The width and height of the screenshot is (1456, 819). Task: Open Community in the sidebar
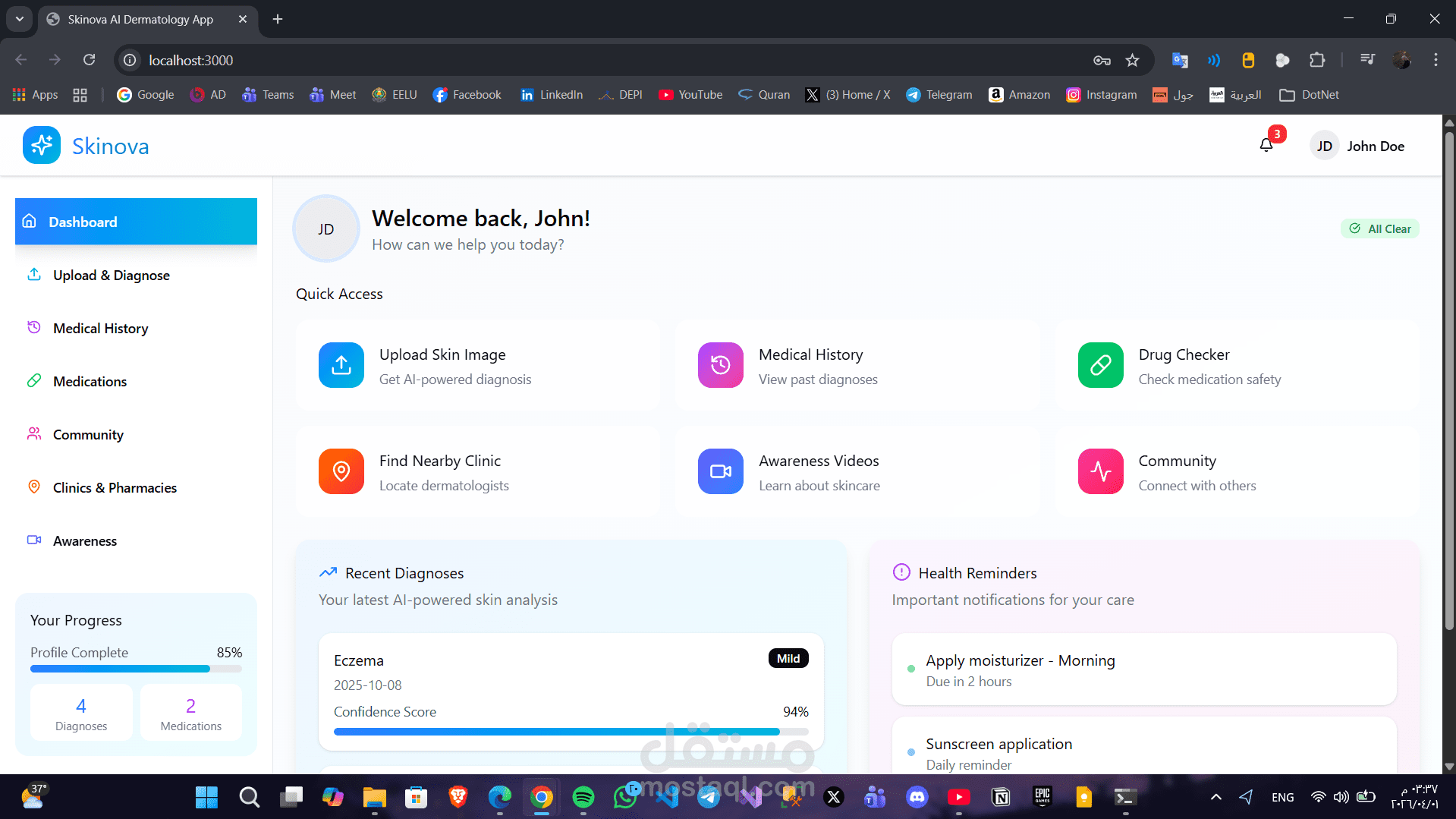pos(136,434)
